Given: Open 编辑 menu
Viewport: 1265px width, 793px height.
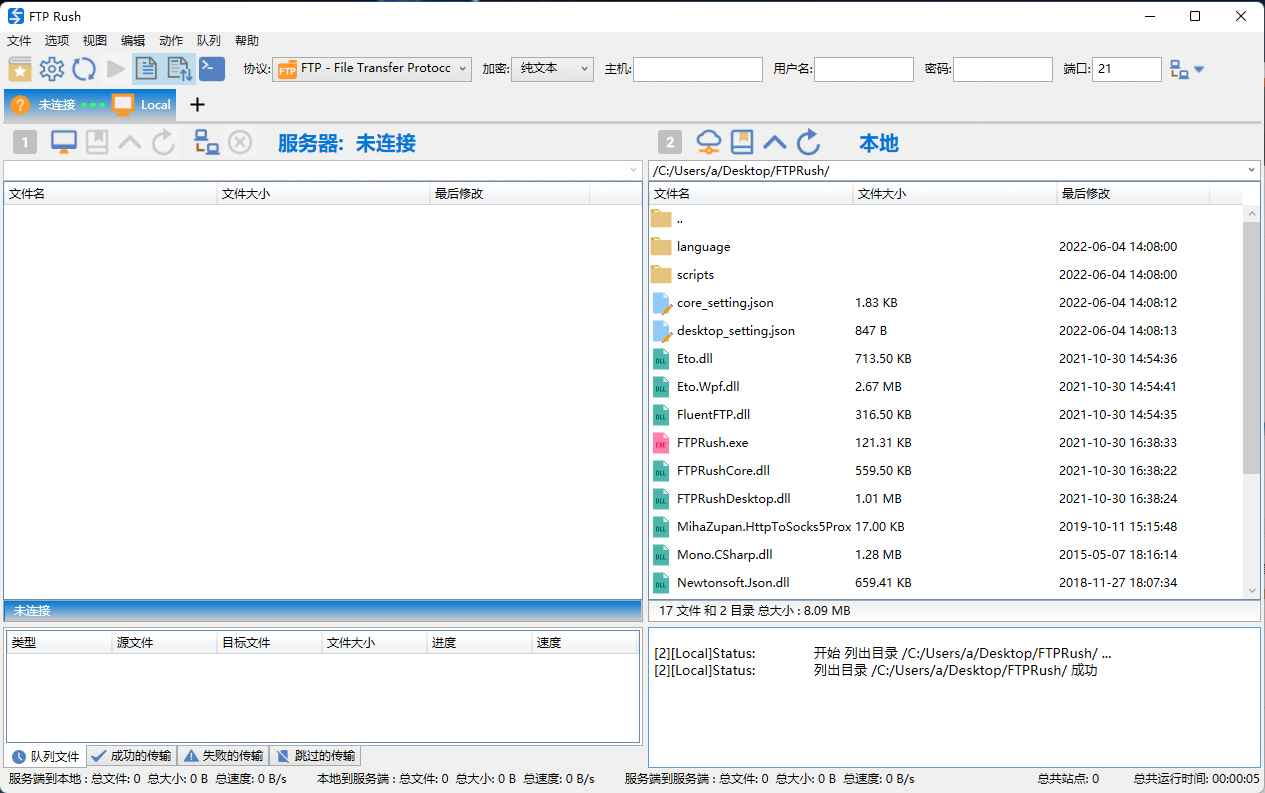Looking at the screenshot, I should point(133,41).
